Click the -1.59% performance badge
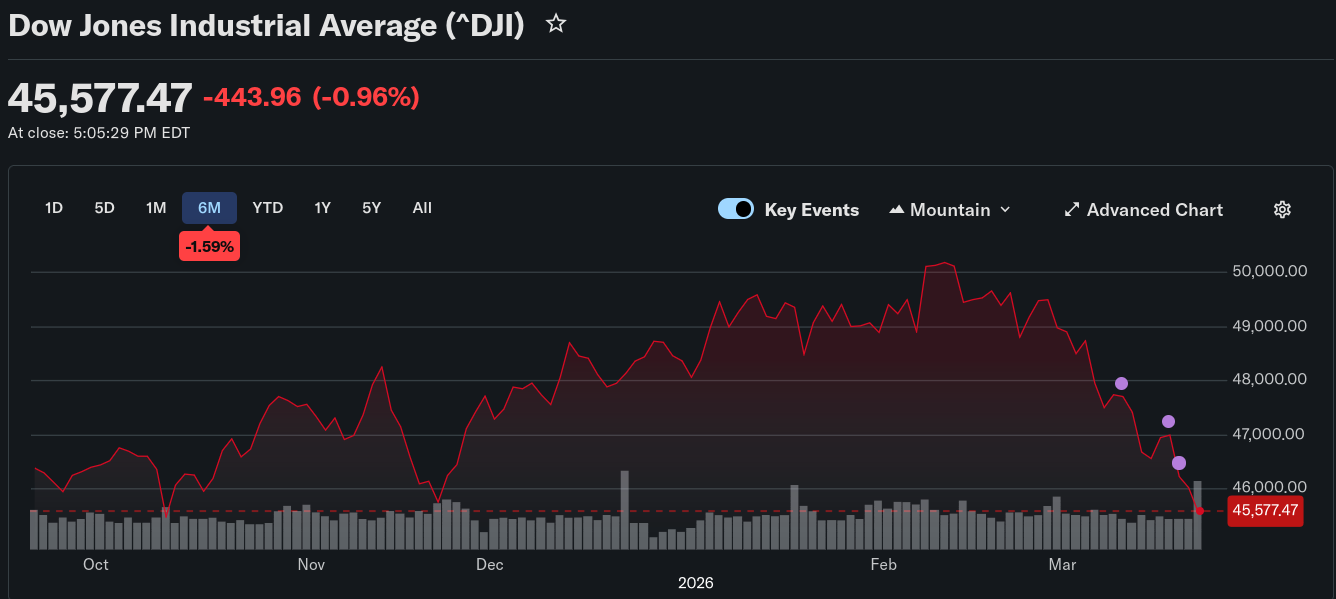Image resolution: width=1336 pixels, height=599 pixels. click(x=209, y=246)
